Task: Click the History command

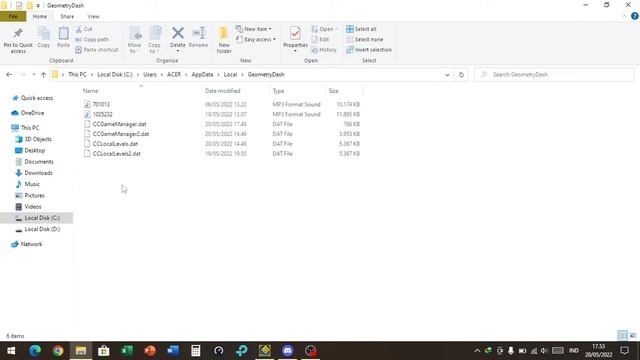Action: 324,50
